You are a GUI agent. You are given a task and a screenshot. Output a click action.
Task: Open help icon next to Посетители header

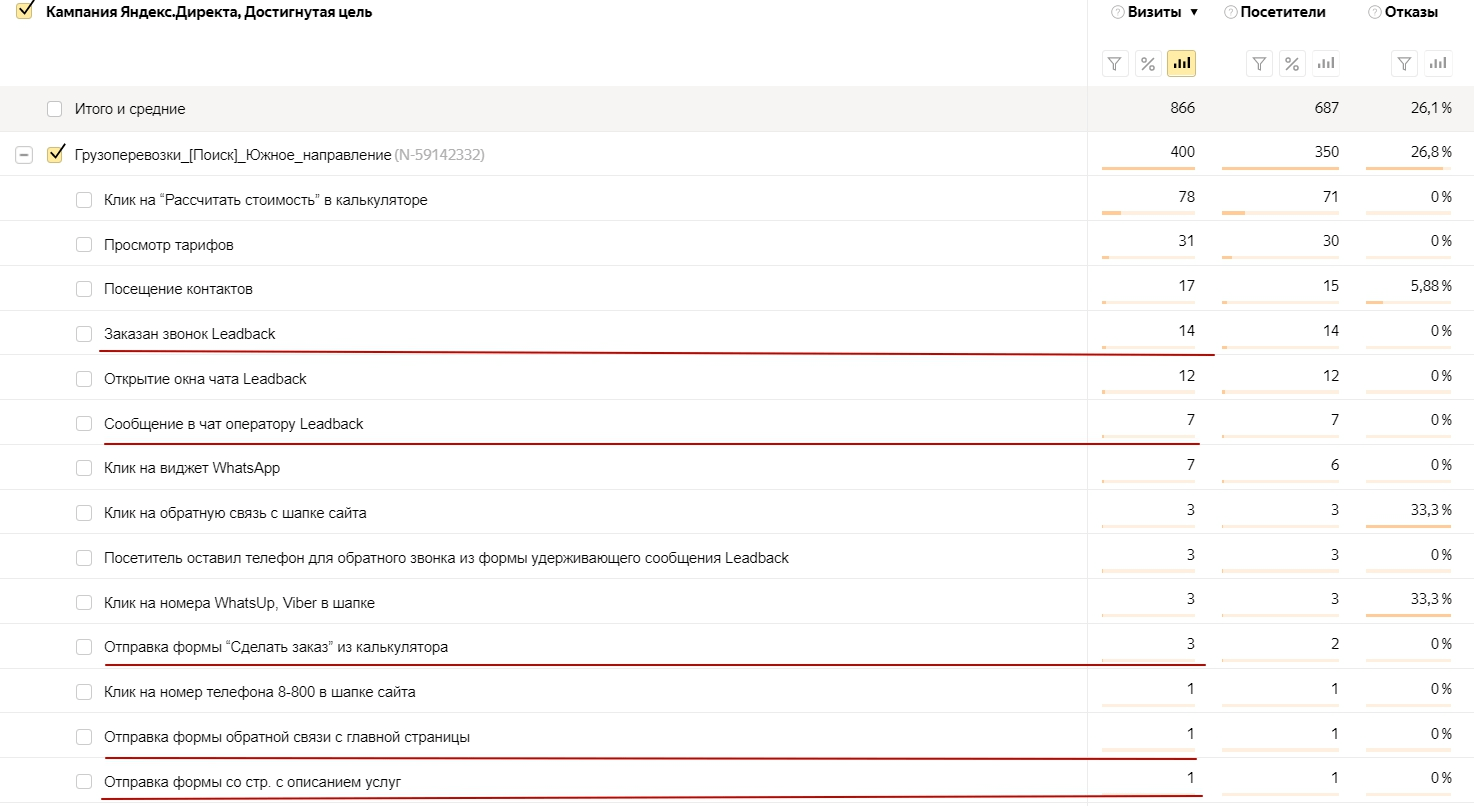pyautogui.click(x=1230, y=13)
